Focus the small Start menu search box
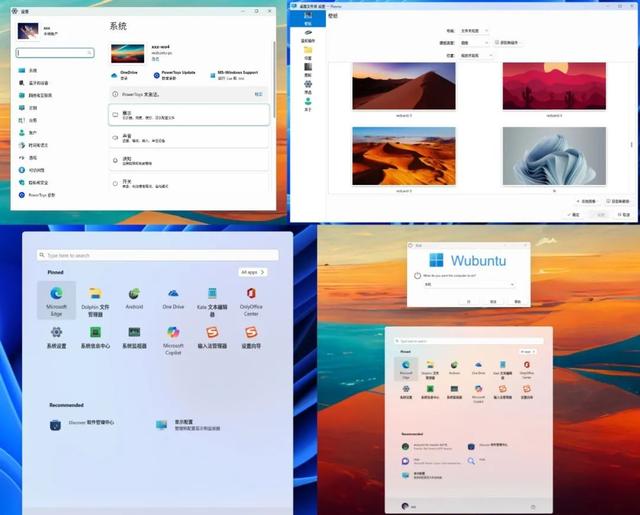The width and height of the screenshot is (640, 515). point(469,341)
